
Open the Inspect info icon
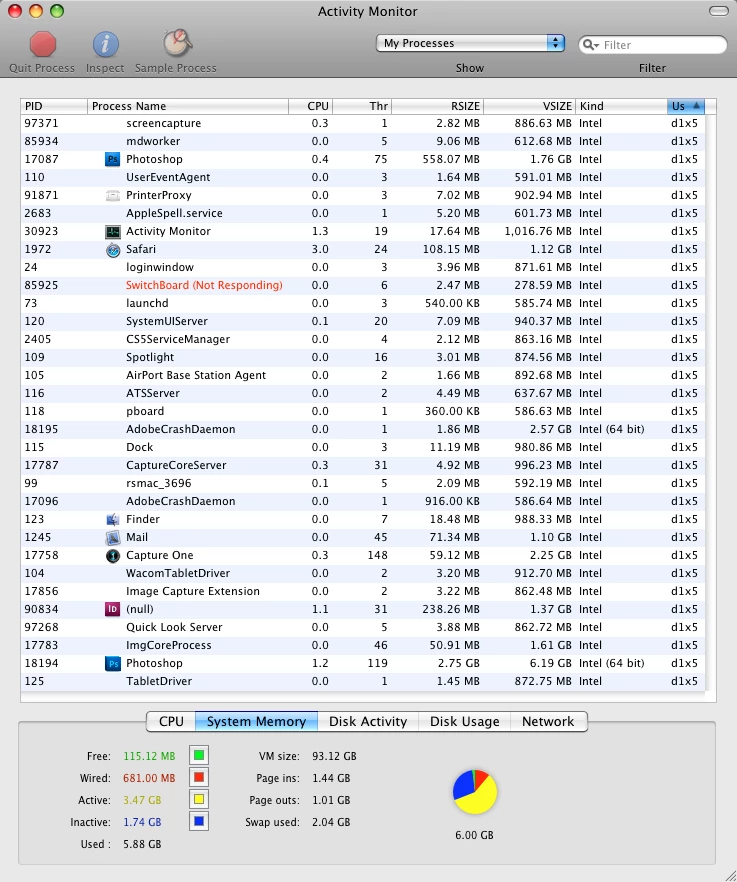tap(105, 44)
